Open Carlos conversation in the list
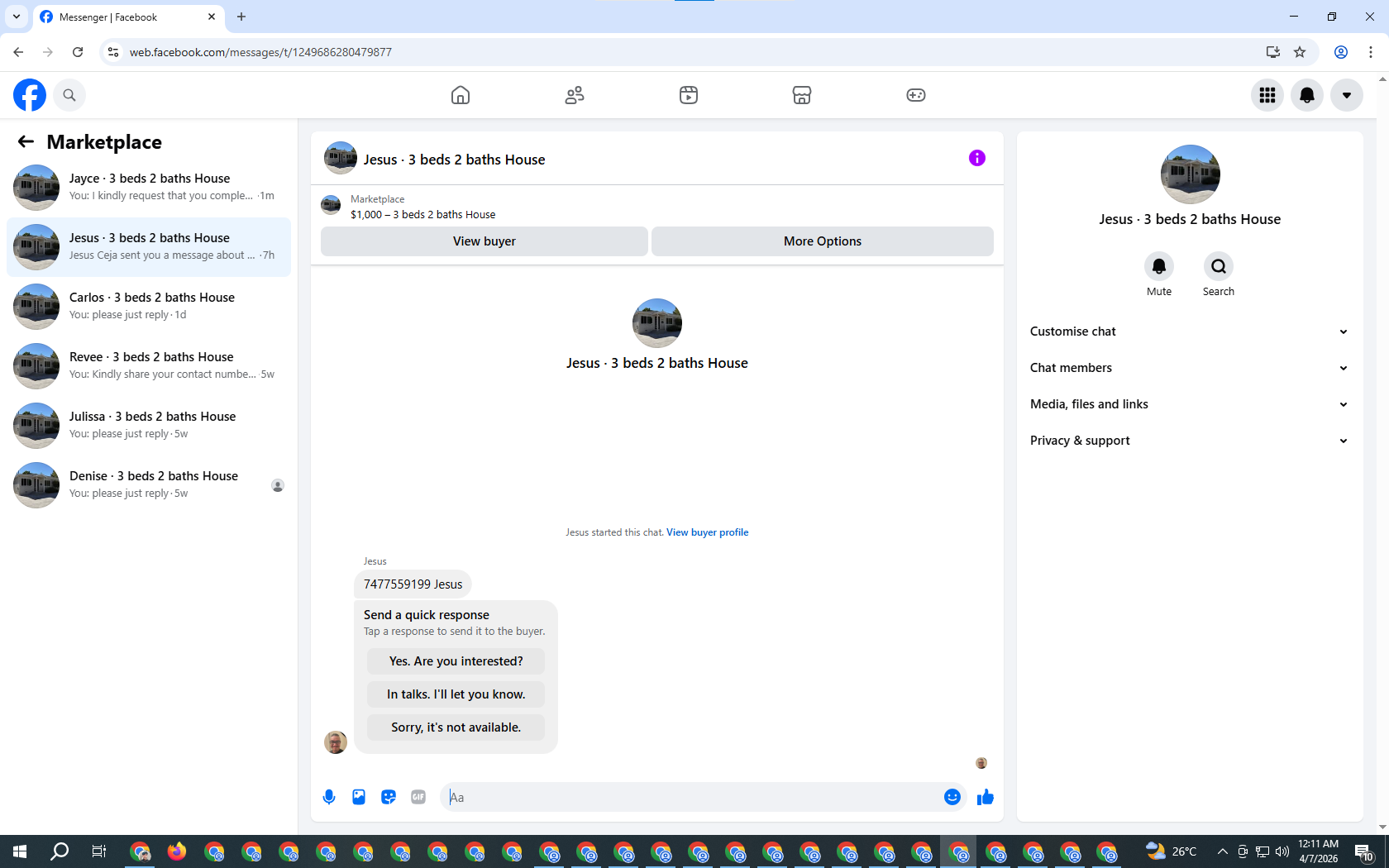 pos(149,307)
